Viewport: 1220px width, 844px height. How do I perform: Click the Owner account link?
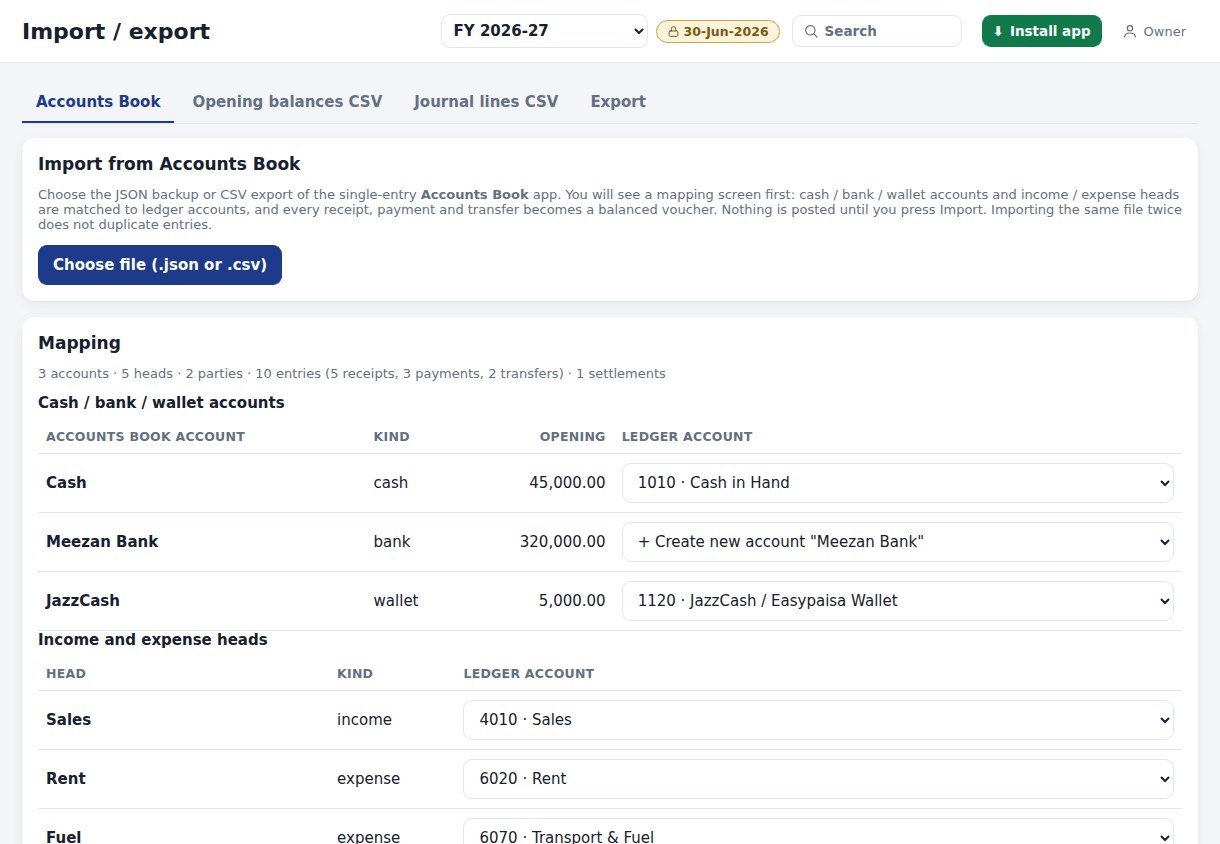pos(1154,31)
